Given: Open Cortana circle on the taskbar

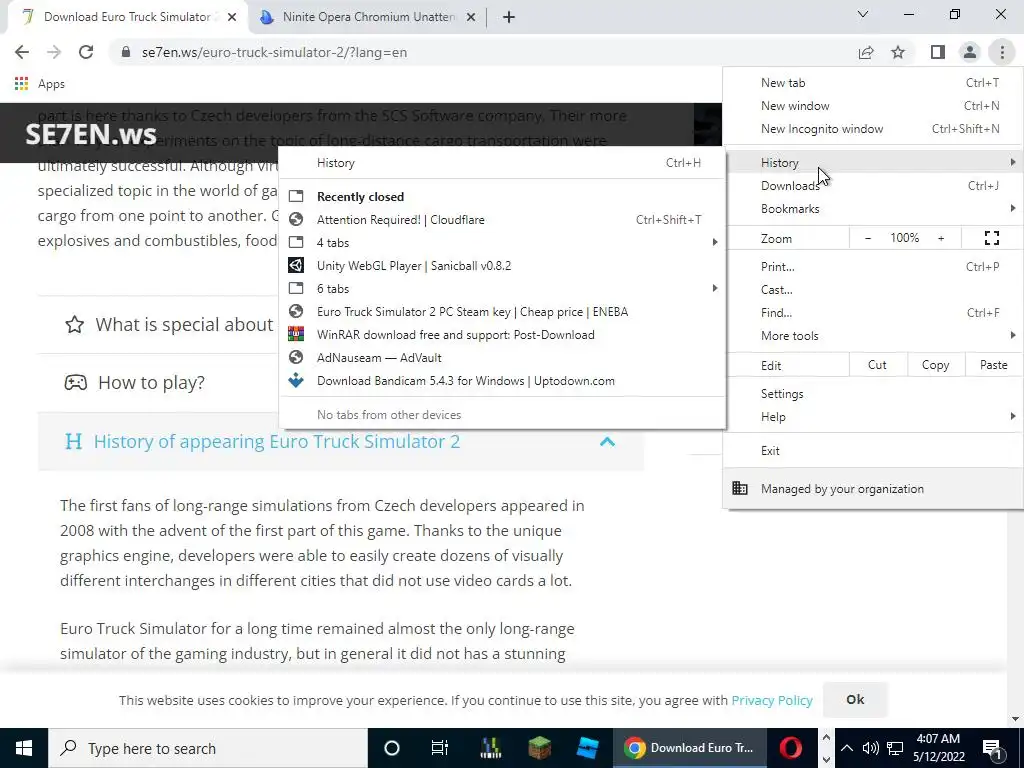Looking at the screenshot, I should pyautogui.click(x=391, y=748).
